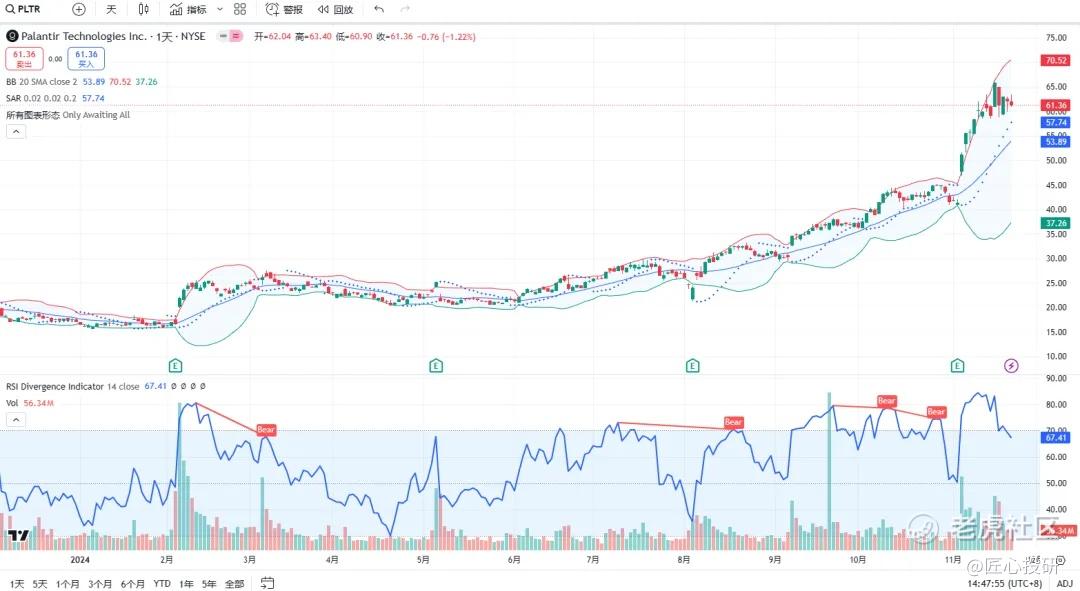Select the YTD time range
1080x591 pixels.
click(162, 583)
